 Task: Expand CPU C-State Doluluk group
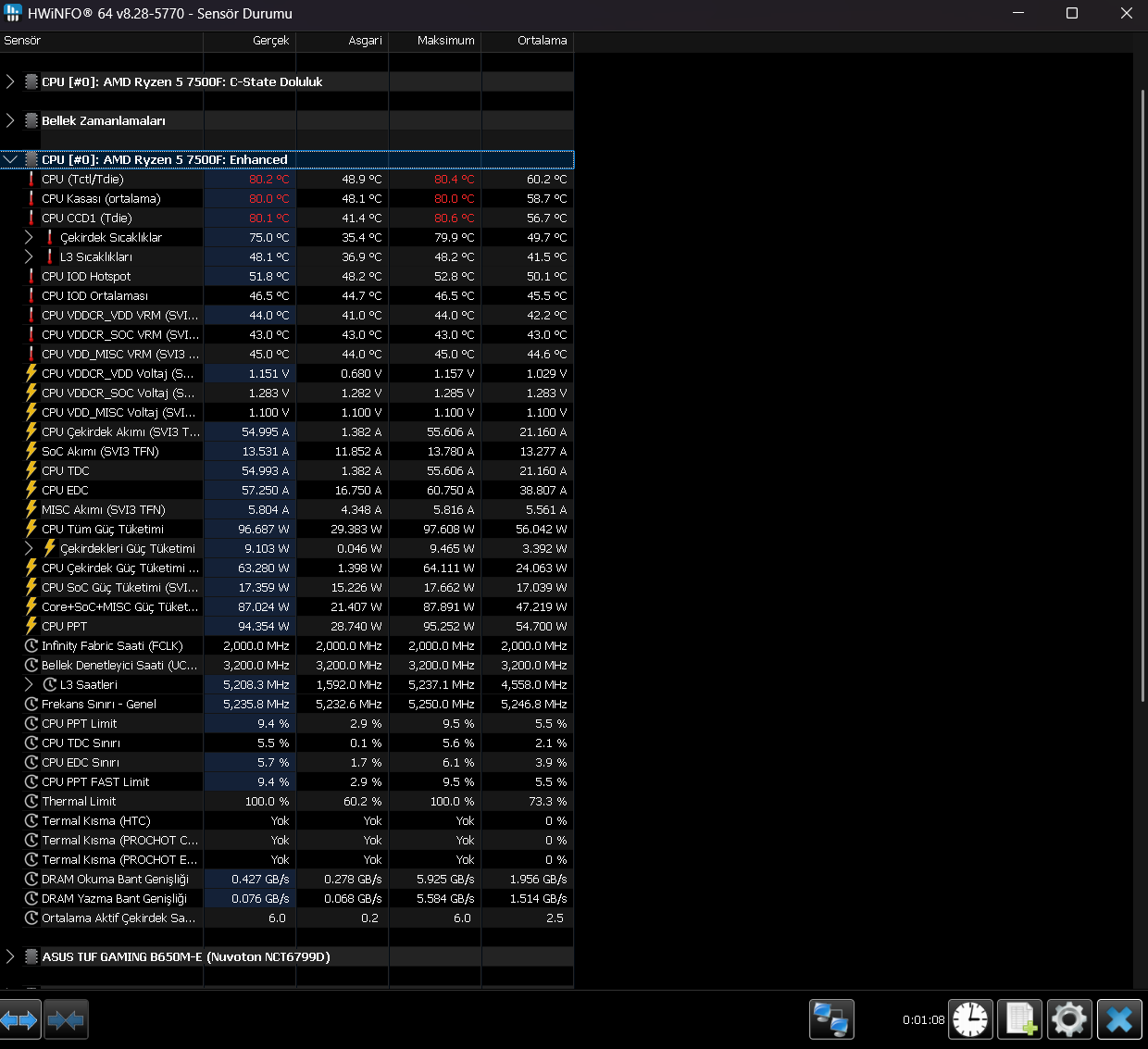click(x=10, y=81)
